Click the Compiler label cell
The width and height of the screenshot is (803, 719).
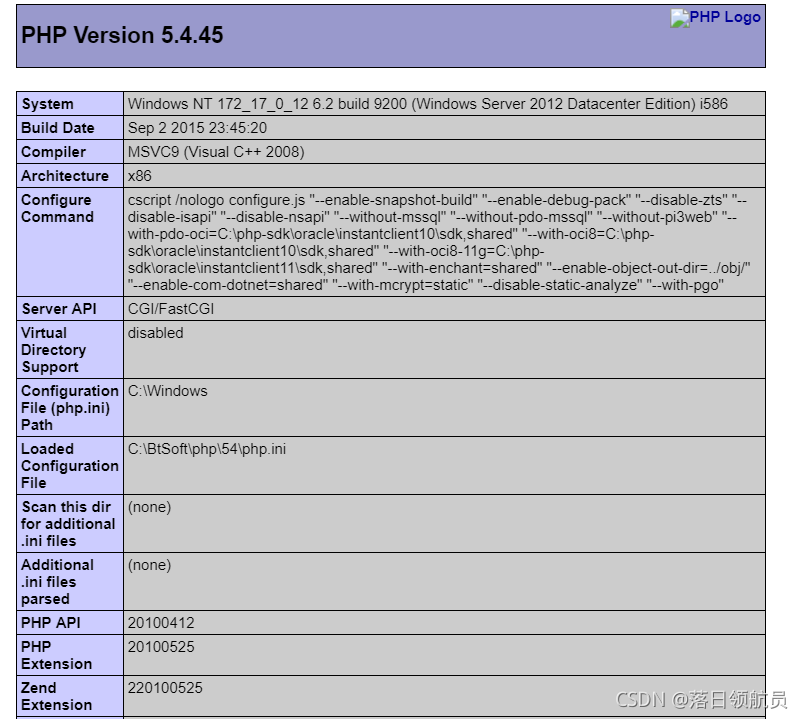click(70, 152)
